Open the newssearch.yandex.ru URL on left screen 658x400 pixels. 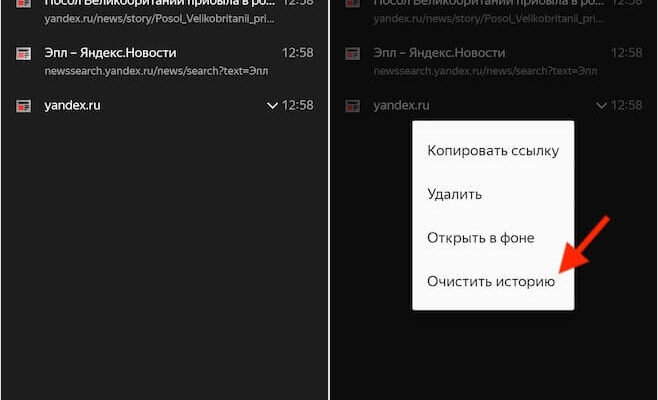pos(156,71)
